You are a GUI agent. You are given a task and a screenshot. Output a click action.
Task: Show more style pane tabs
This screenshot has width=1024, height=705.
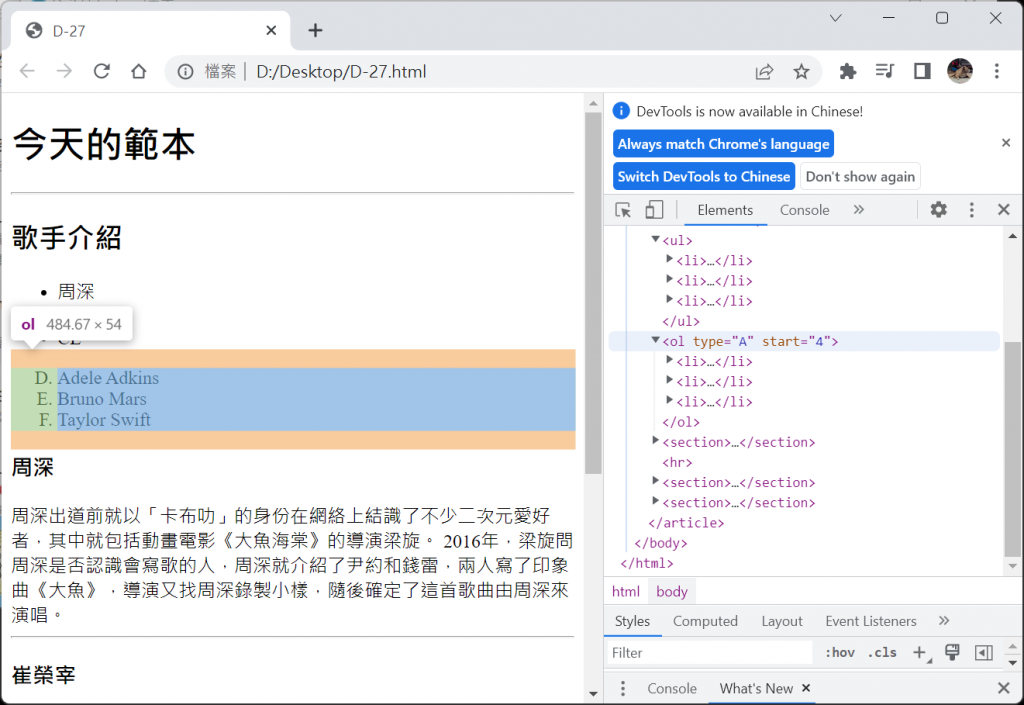click(944, 621)
